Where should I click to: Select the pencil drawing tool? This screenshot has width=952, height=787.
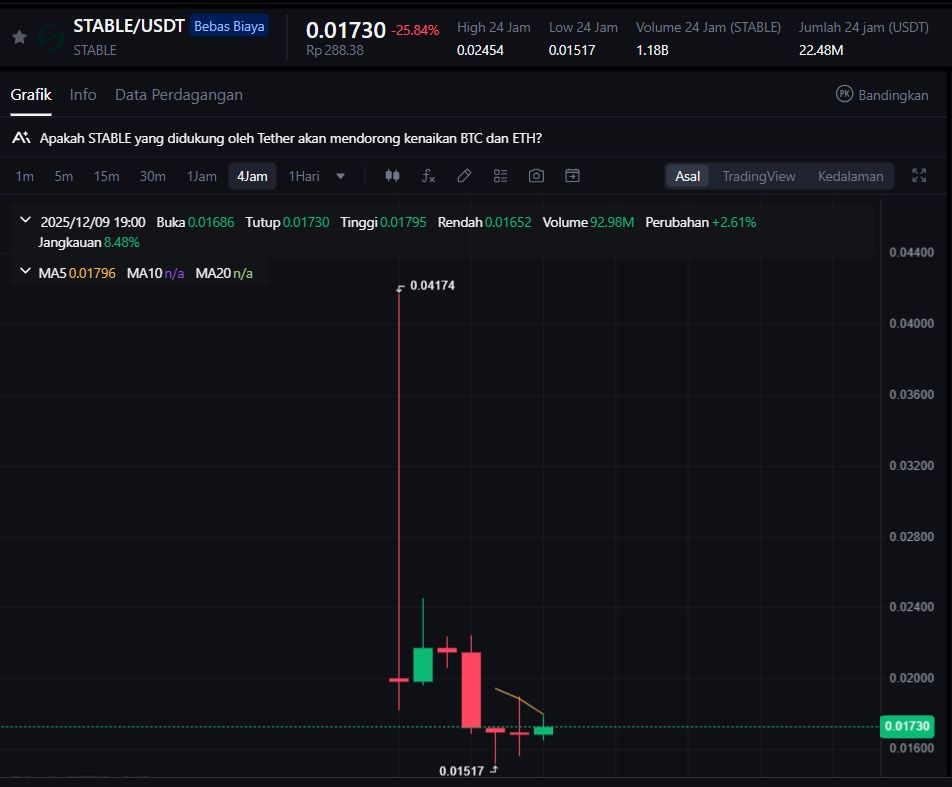click(464, 176)
